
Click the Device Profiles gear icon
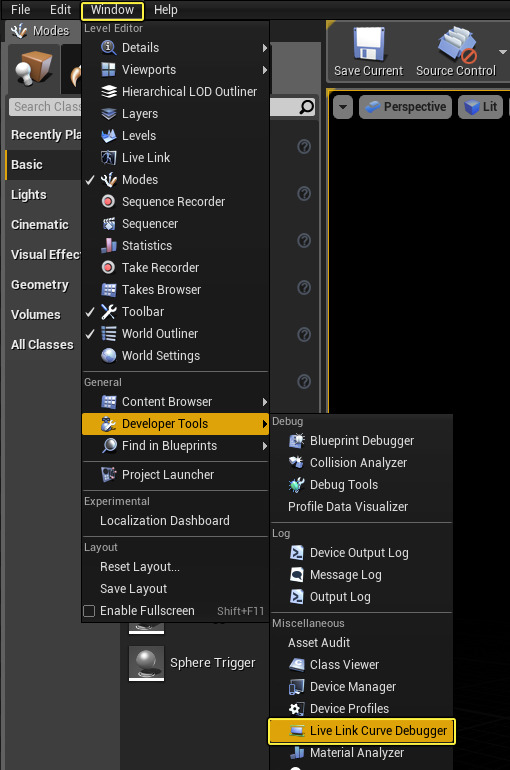pyautogui.click(x=296, y=709)
